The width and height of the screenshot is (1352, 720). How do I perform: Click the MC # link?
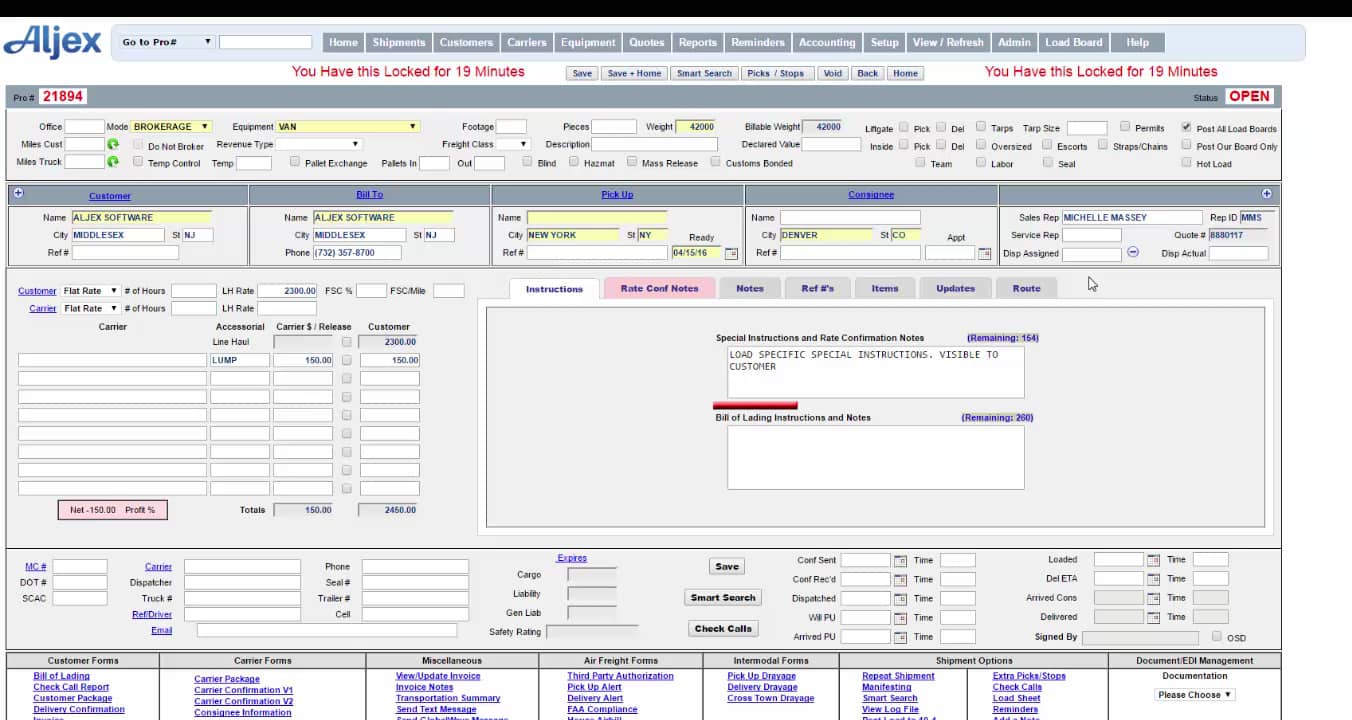coord(35,567)
